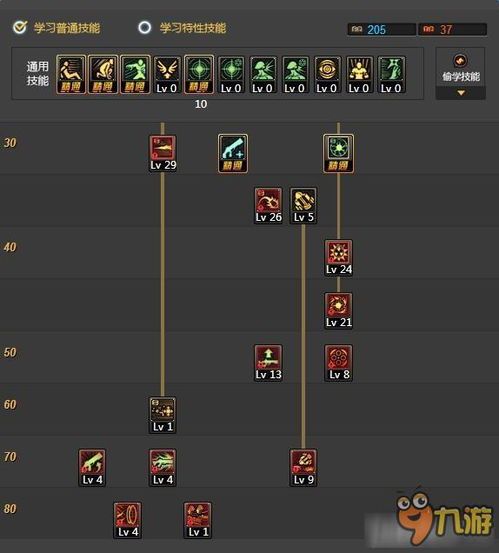The width and height of the screenshot is (499, 553).
Task: Click the winged Lv 0 common skill icon
Action: (x=167, y=74)
